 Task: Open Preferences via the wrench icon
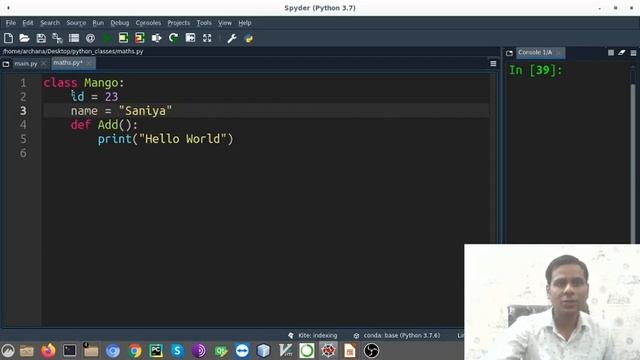coord(232,38)
